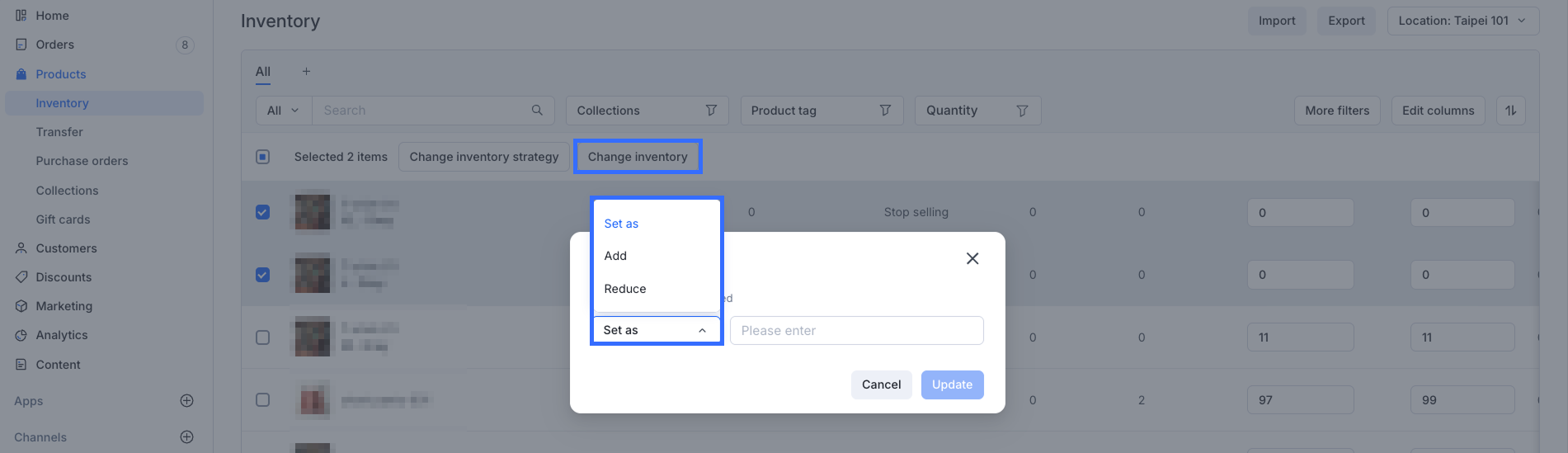1568x453 pixels.
Task: Click the sort order arrows icon
Action: tap(1510, 111)
